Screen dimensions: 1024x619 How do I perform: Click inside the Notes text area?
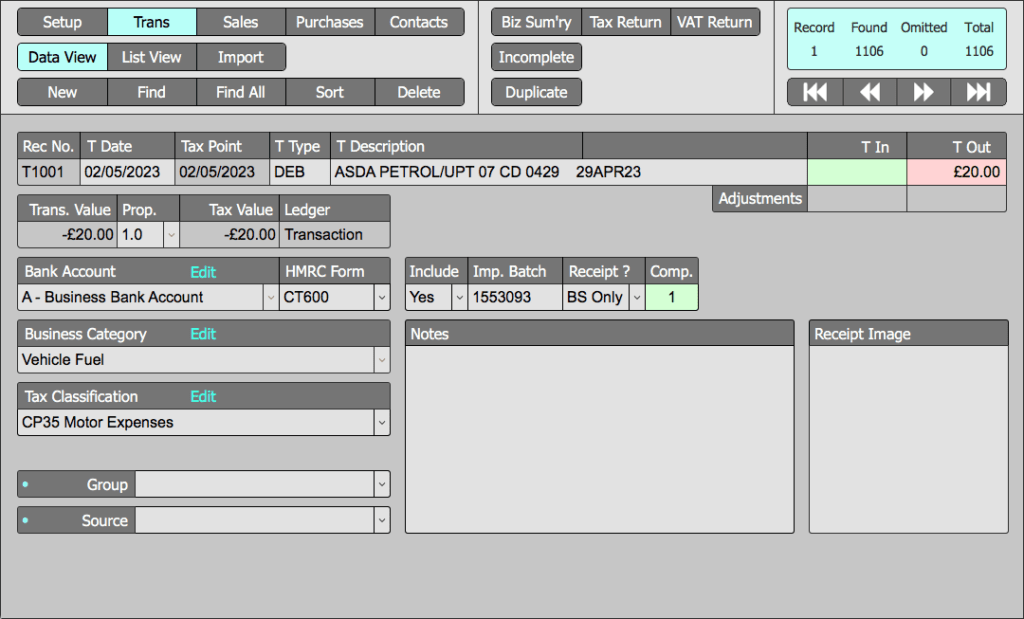598,438
